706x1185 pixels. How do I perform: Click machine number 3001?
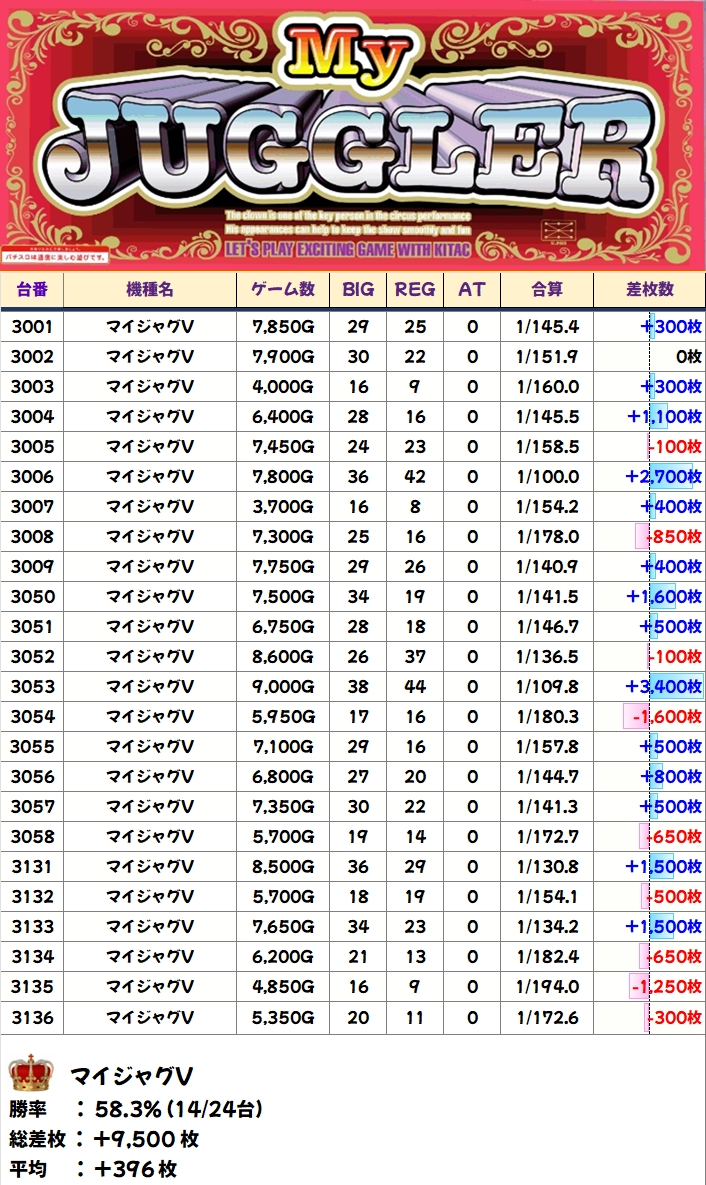click(x=32, y=326)
